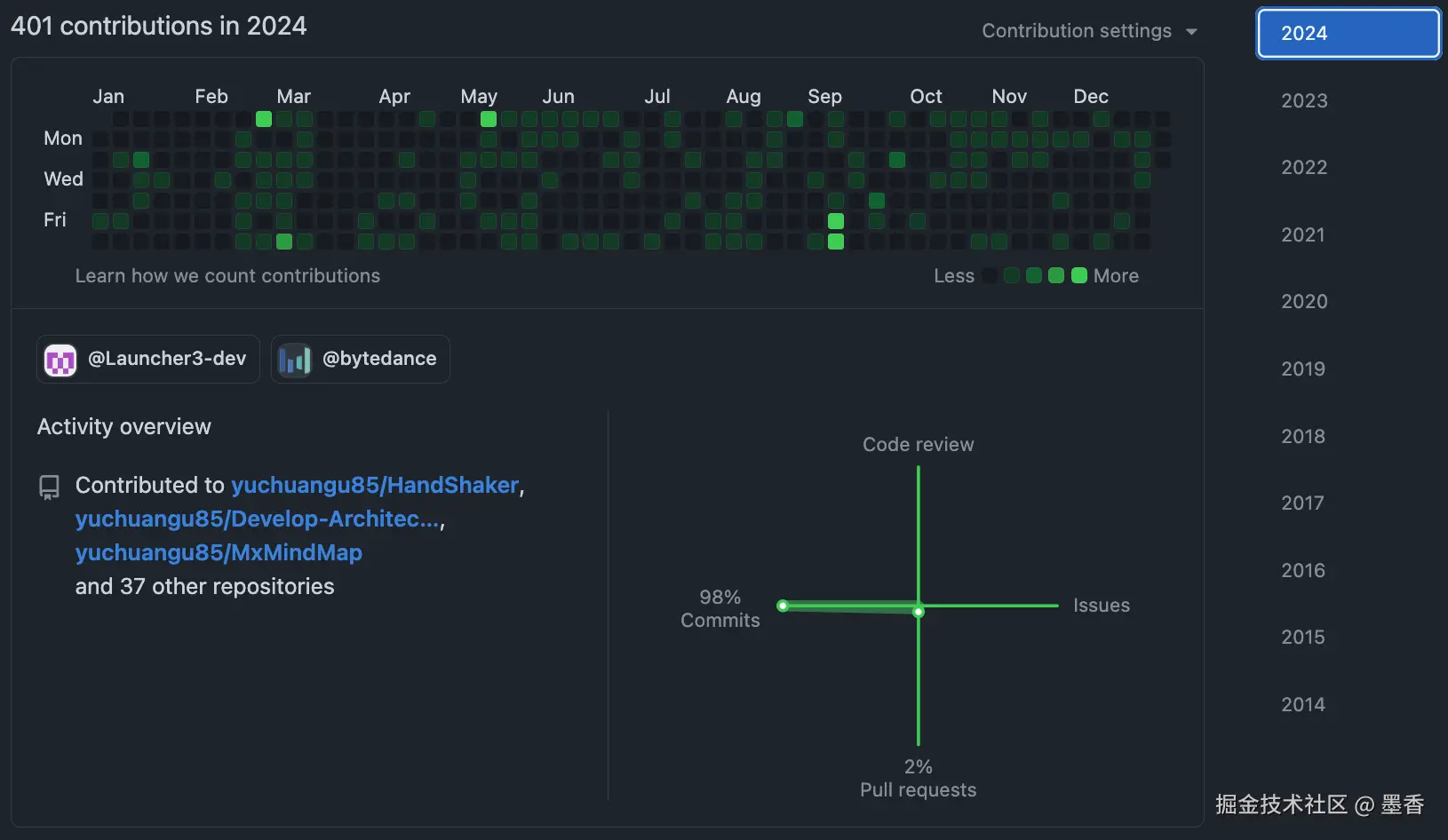Viewport: 1448px width, 840px height.
Task: Visit the yuchuangu85/MxMindMap repository
Action: tap(219, 552)
